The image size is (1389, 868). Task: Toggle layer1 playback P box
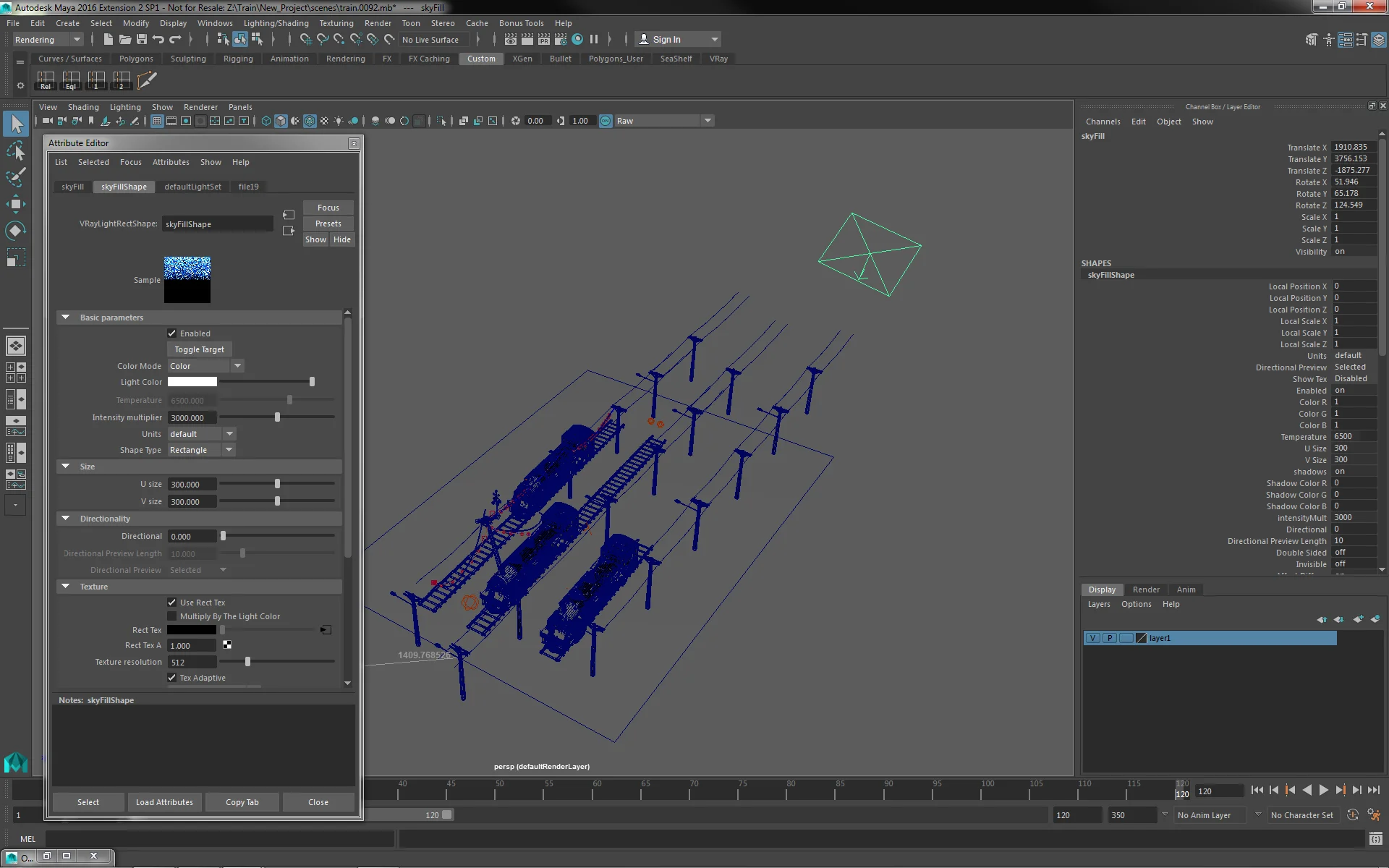pos(1109,638)
